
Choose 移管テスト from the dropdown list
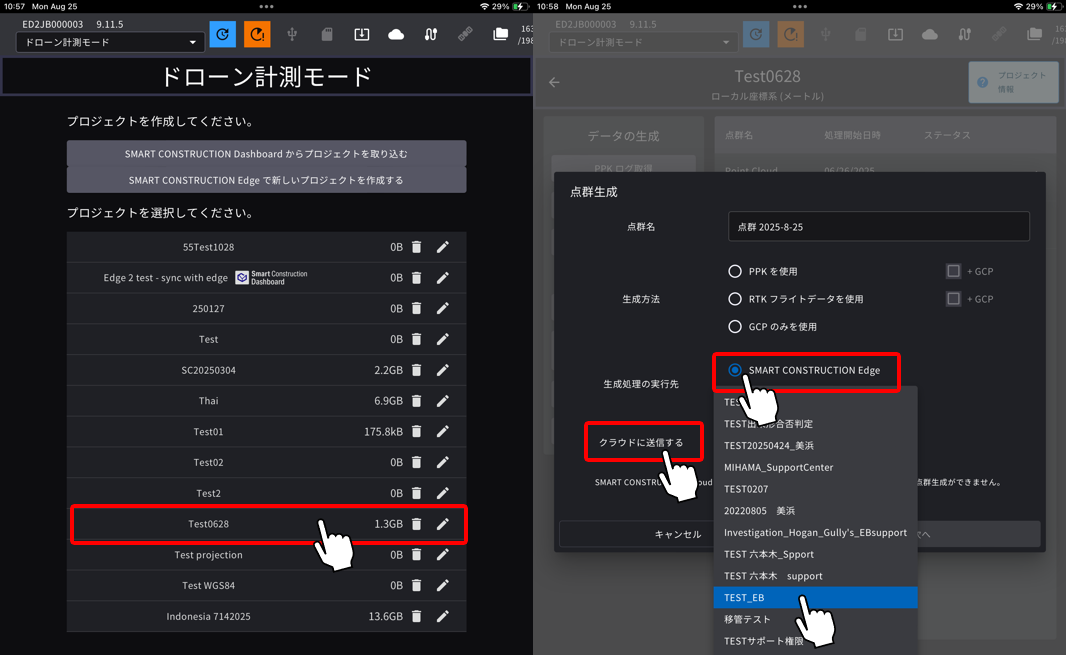815,619
